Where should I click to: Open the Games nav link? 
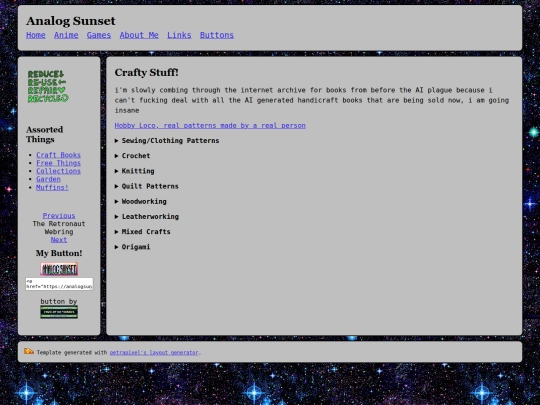point(99,35)
